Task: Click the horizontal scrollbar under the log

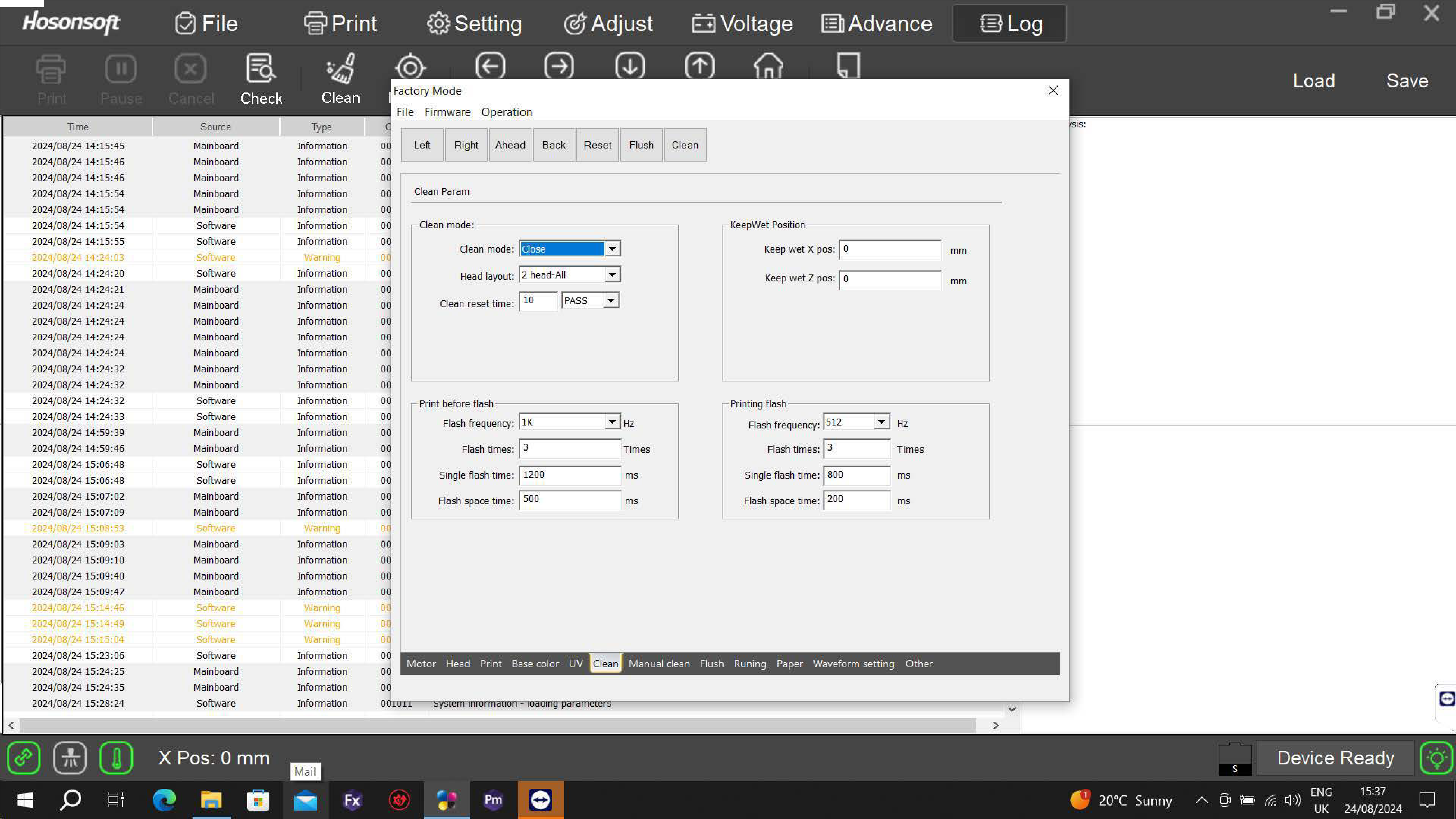Action: click(x=497, y=725)
